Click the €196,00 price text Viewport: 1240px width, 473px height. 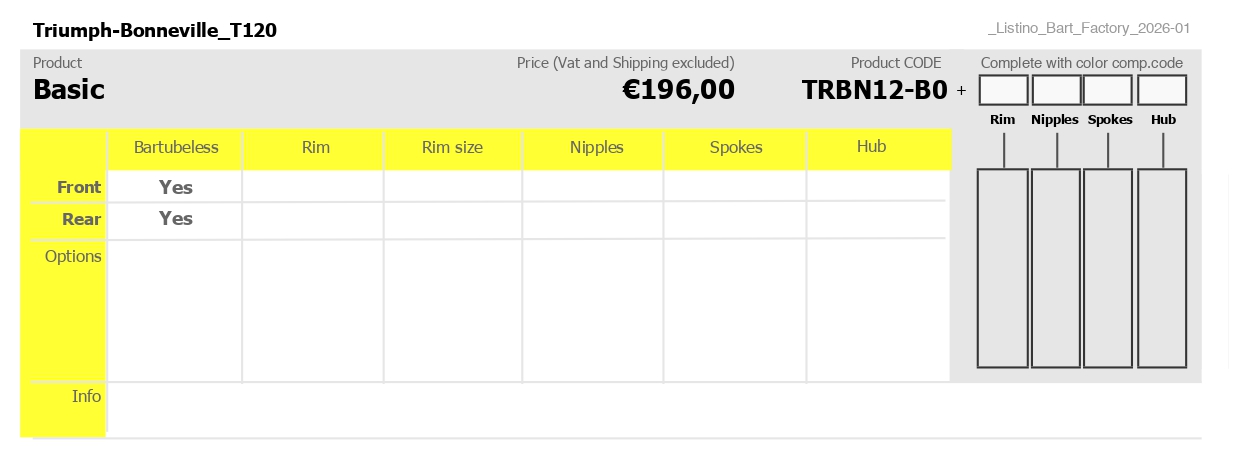[x=678, y=90]
